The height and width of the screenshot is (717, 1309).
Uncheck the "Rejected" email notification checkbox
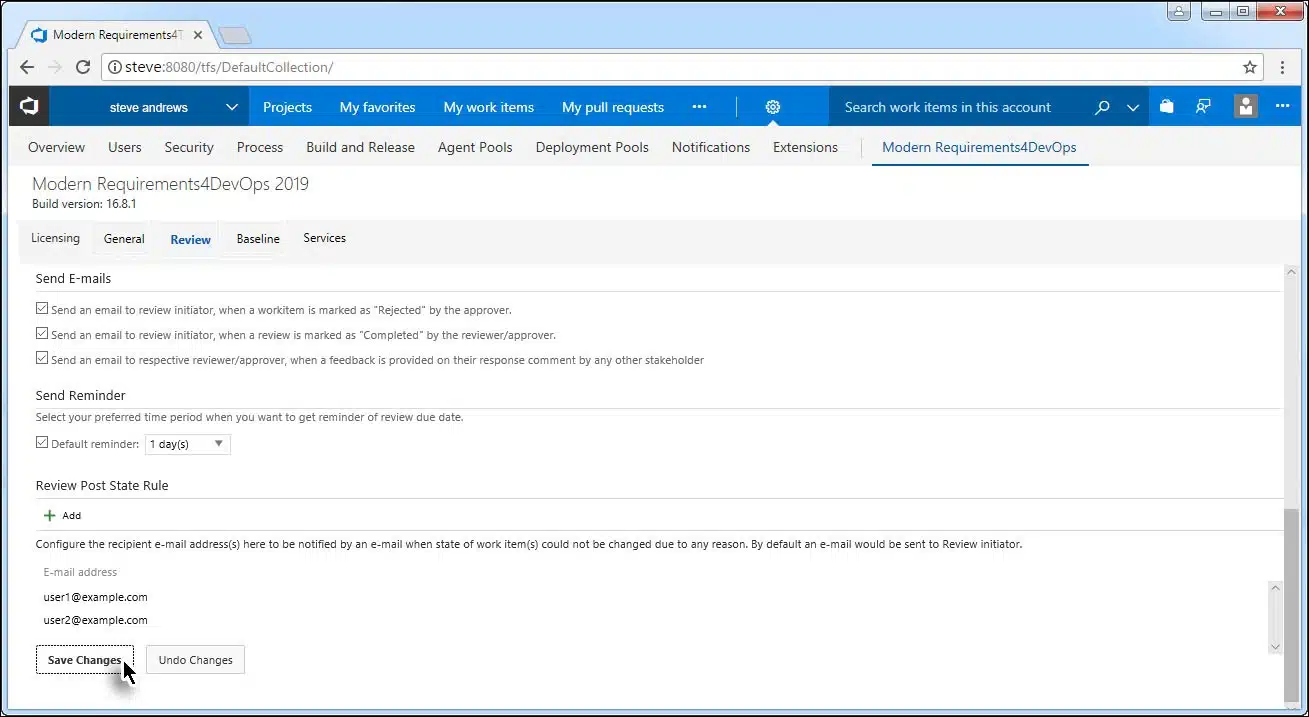(42, 310)
